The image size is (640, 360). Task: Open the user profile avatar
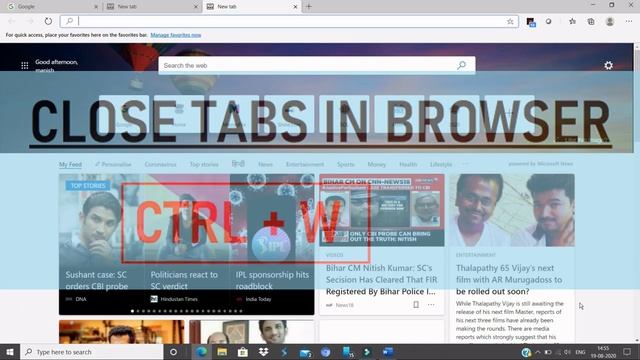coord(610,22)
